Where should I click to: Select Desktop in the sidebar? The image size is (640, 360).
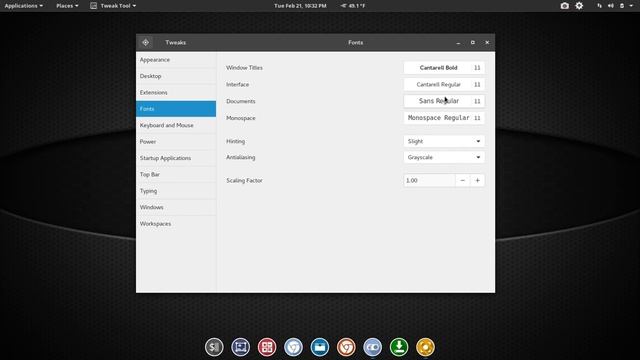coord(176,76)
